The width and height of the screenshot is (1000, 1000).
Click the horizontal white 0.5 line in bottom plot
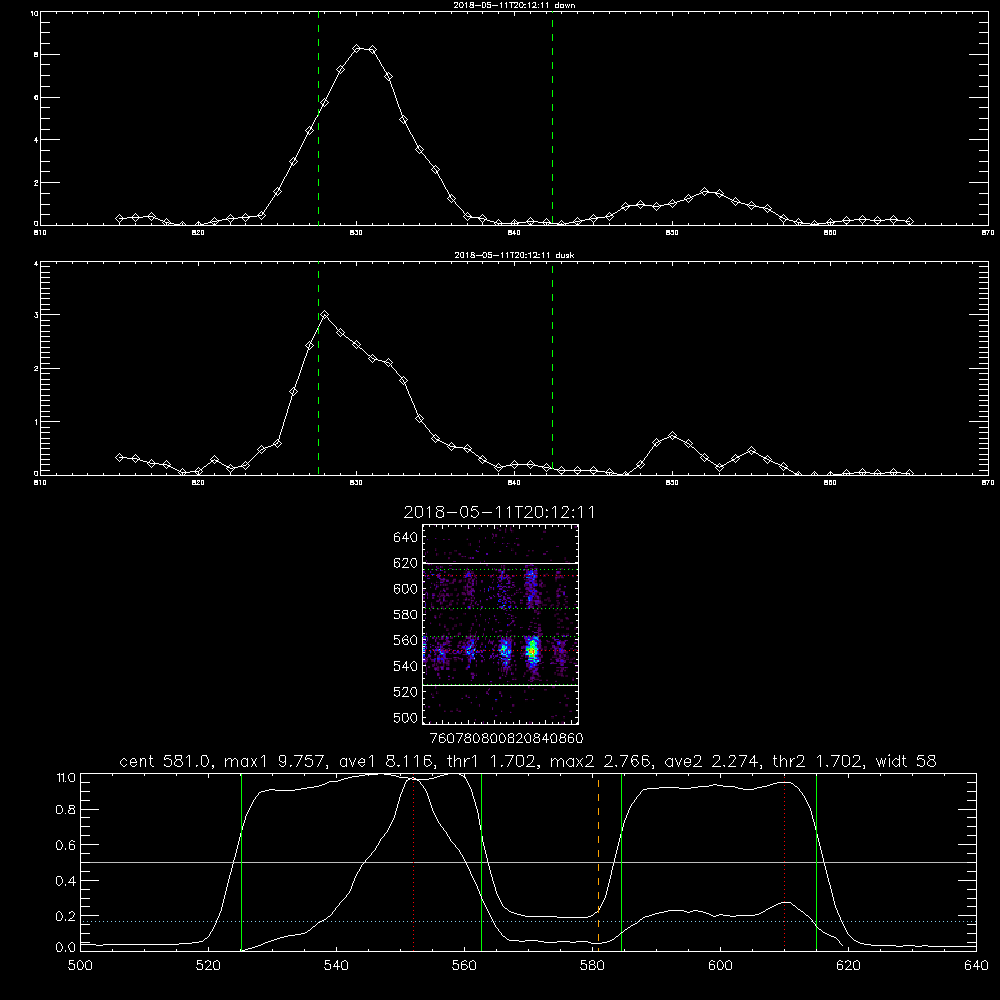tap(528, 862)
